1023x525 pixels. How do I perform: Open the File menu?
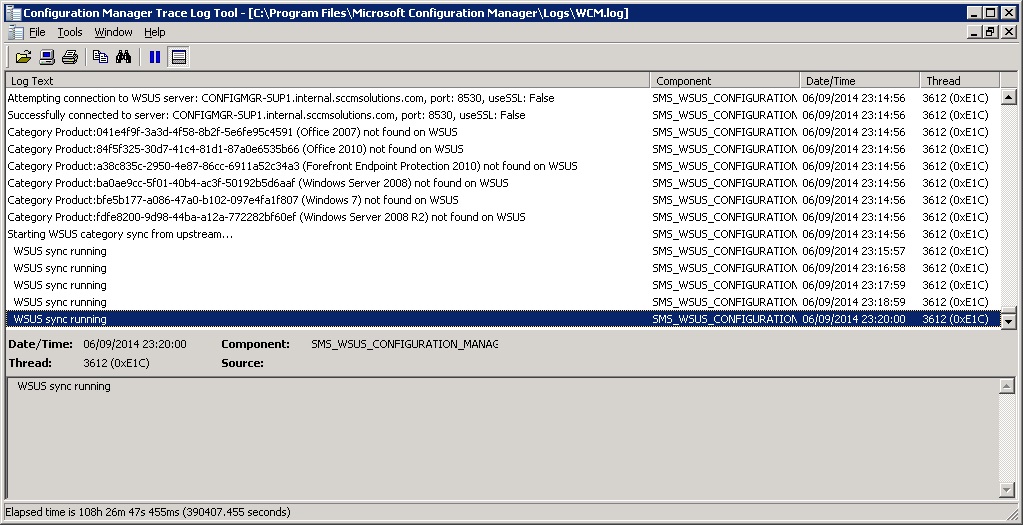(37, 32)
